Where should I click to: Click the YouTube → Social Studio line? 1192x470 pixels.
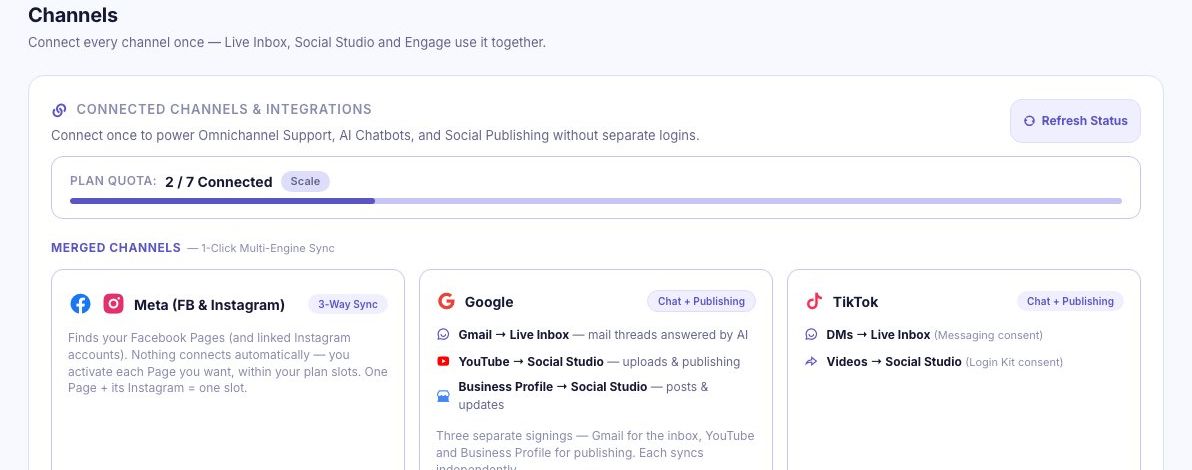(x=599, y=362)
